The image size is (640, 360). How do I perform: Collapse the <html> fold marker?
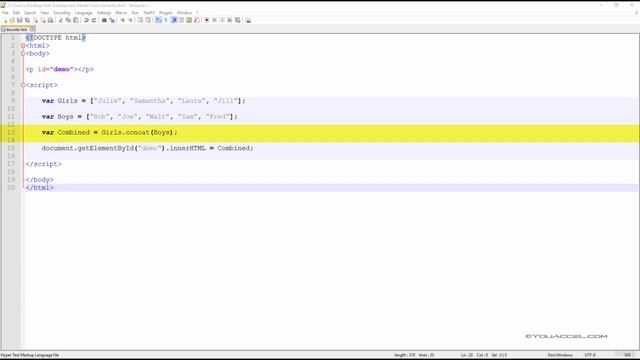coord(23,45)
